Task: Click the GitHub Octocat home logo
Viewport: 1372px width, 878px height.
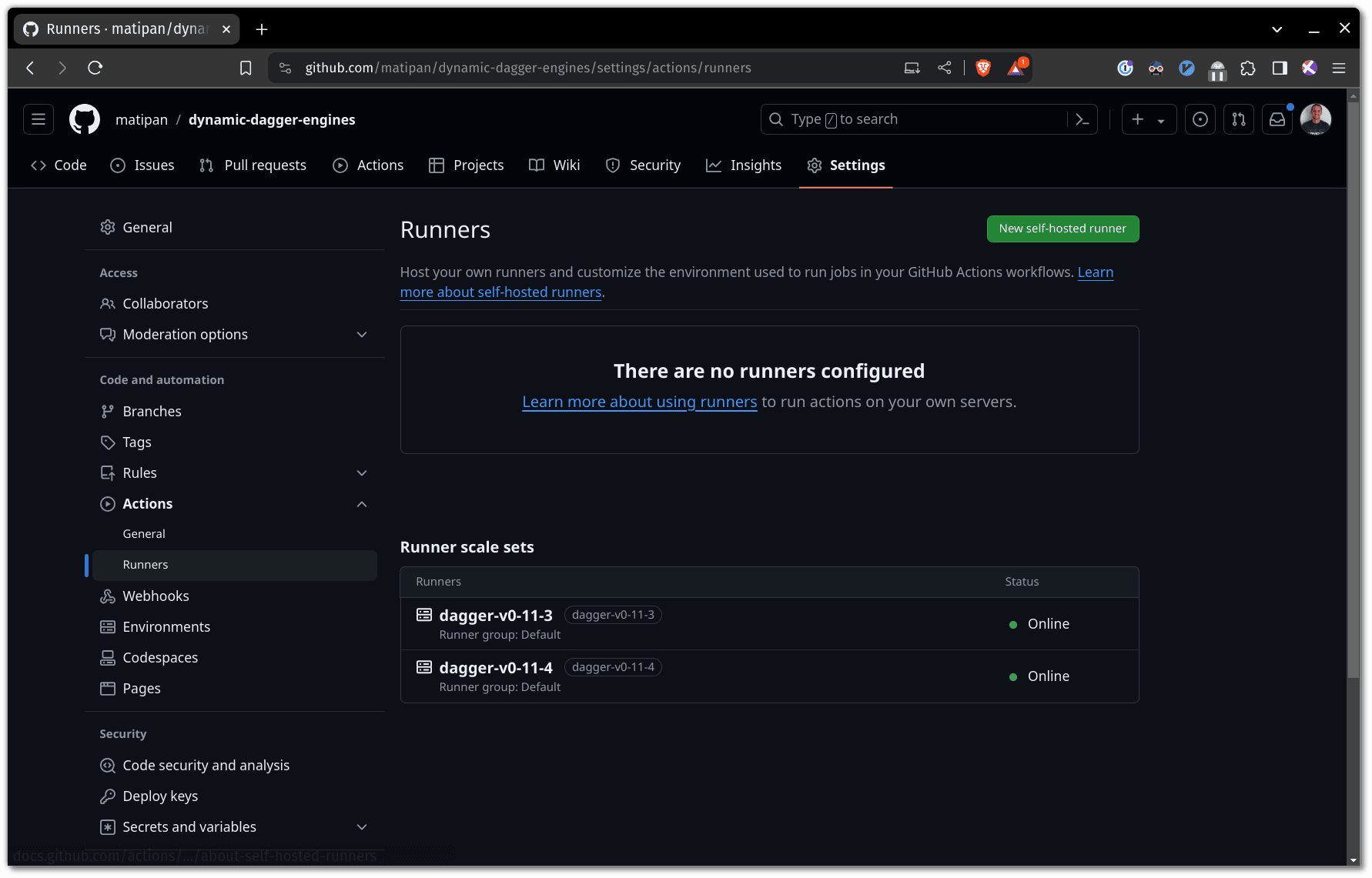Action: (85, 119)
